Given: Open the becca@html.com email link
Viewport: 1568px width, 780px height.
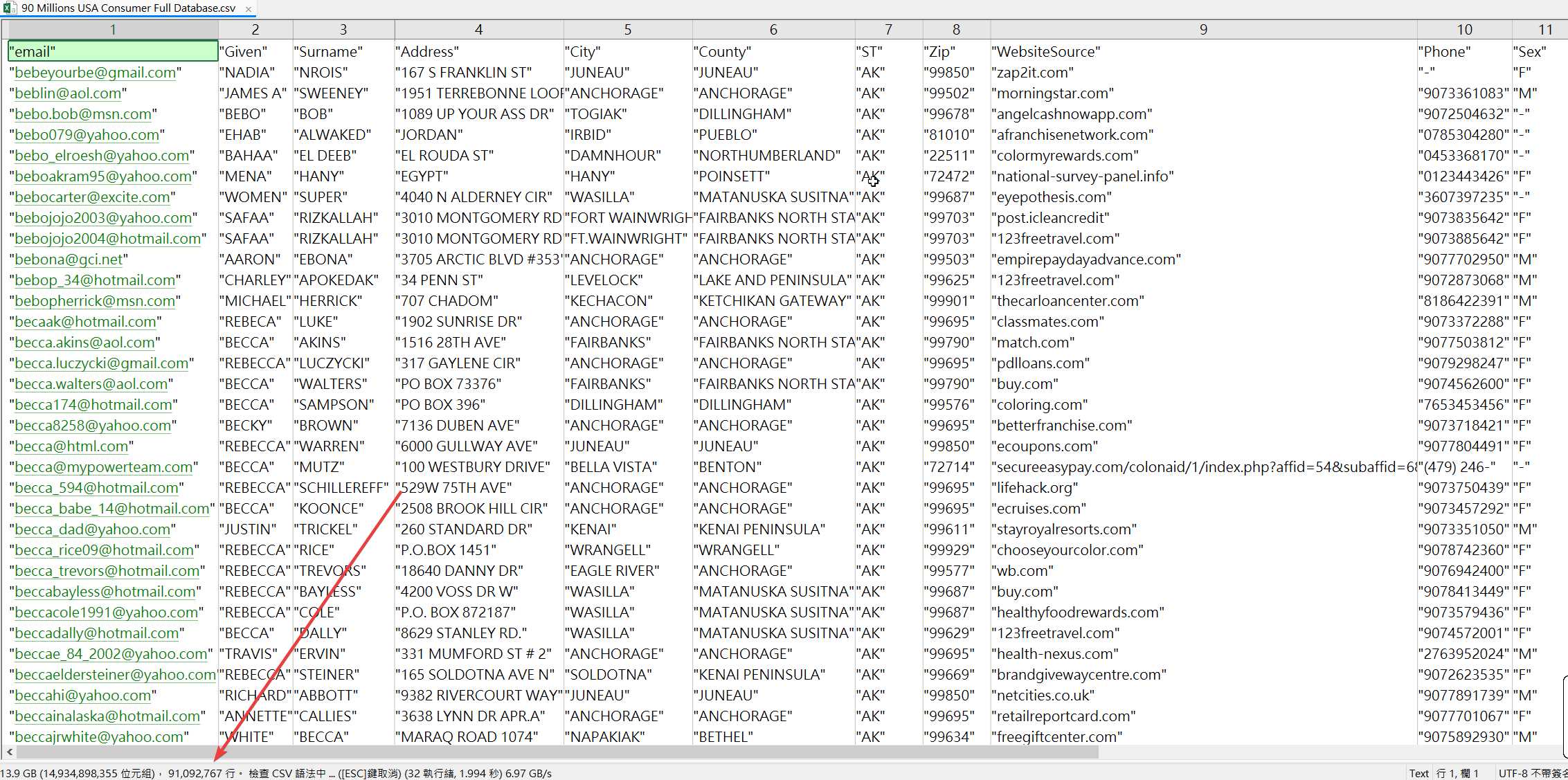Looking at the screenshot, I should 71,446.
